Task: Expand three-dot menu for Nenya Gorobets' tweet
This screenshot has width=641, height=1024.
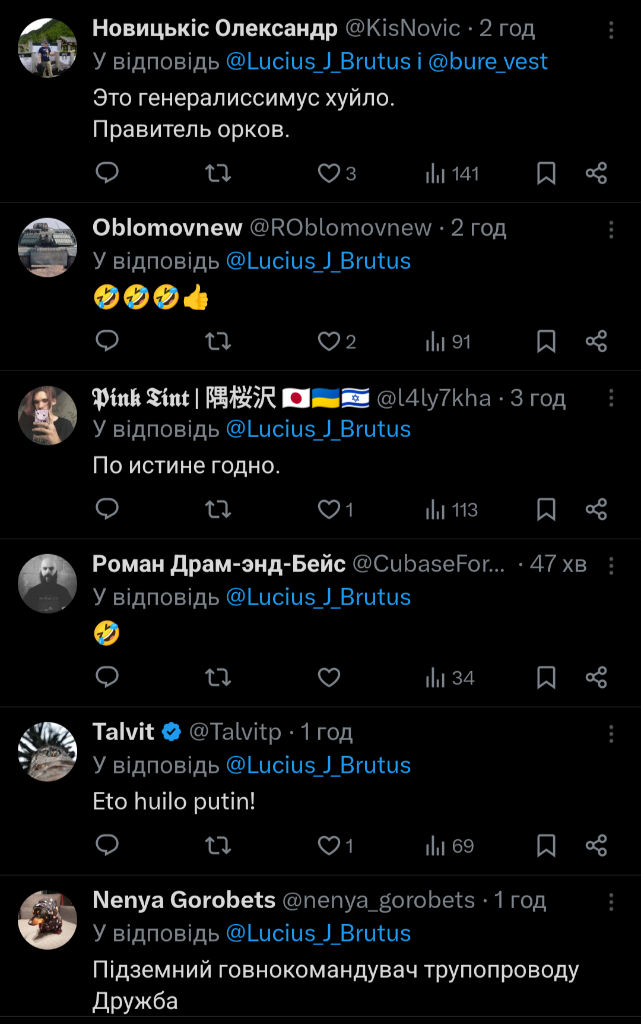Action: 611,902
